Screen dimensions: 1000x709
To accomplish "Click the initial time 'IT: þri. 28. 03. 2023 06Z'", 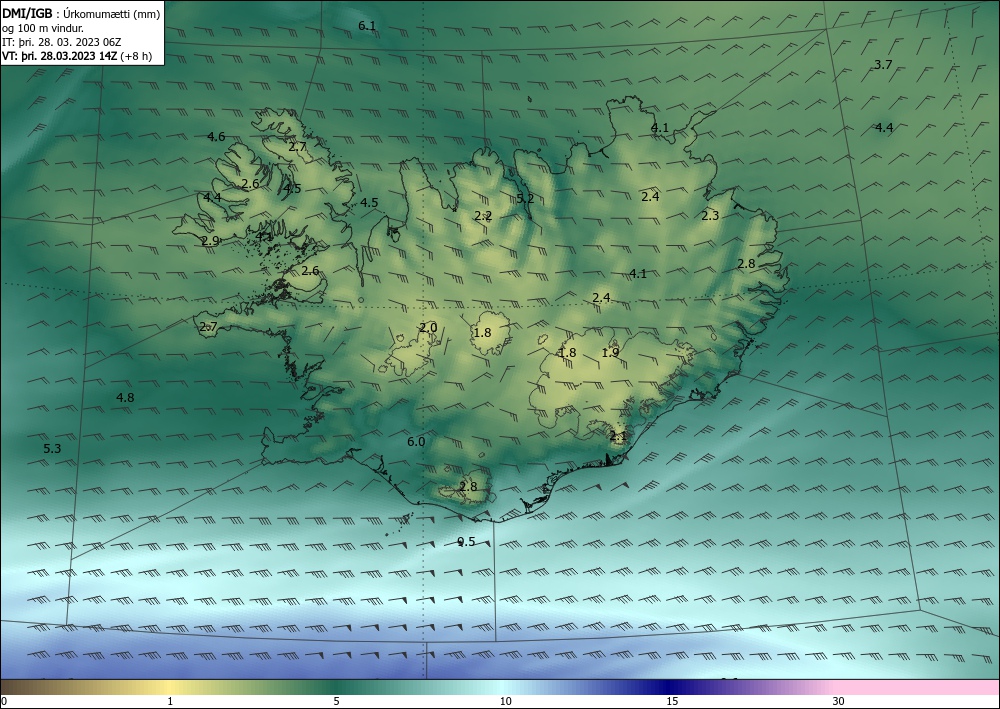I will click(61, 42).
